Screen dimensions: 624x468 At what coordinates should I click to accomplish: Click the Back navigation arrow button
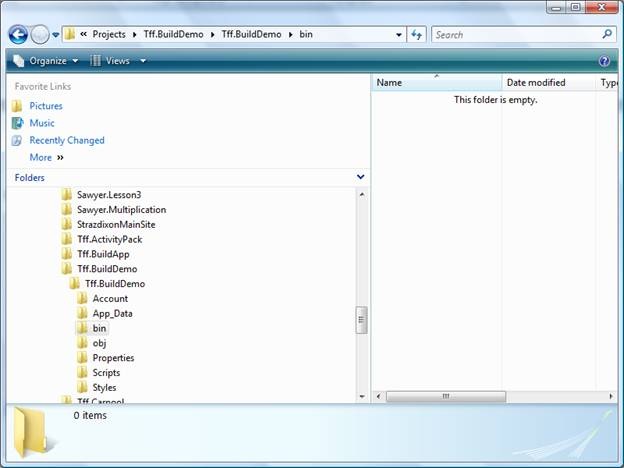[x=17, y=35]
